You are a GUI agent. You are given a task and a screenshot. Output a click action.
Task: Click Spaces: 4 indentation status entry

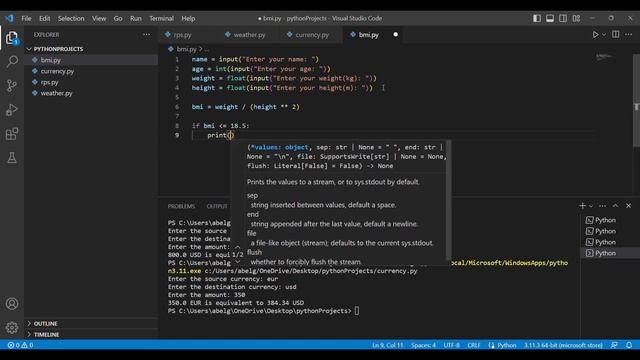423,345
